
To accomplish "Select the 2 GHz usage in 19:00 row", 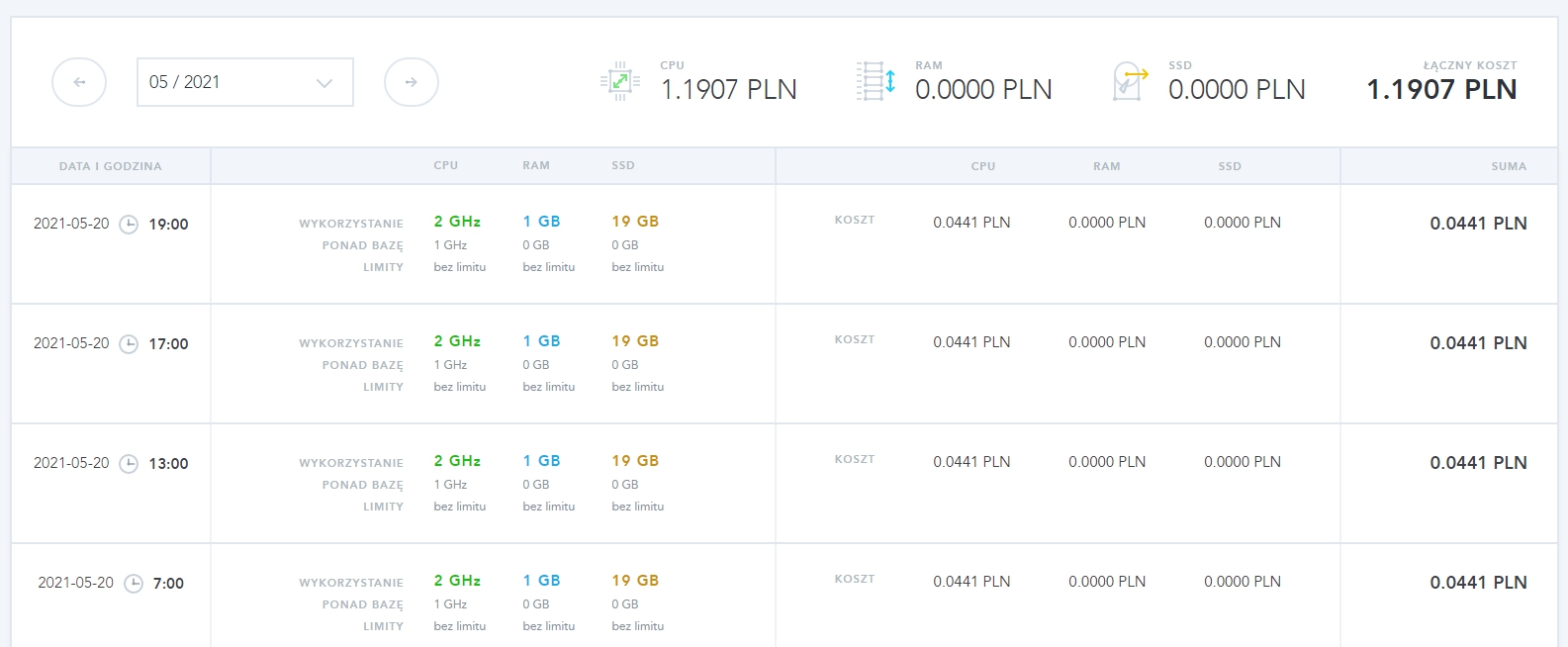I will (x=457, y=222).
